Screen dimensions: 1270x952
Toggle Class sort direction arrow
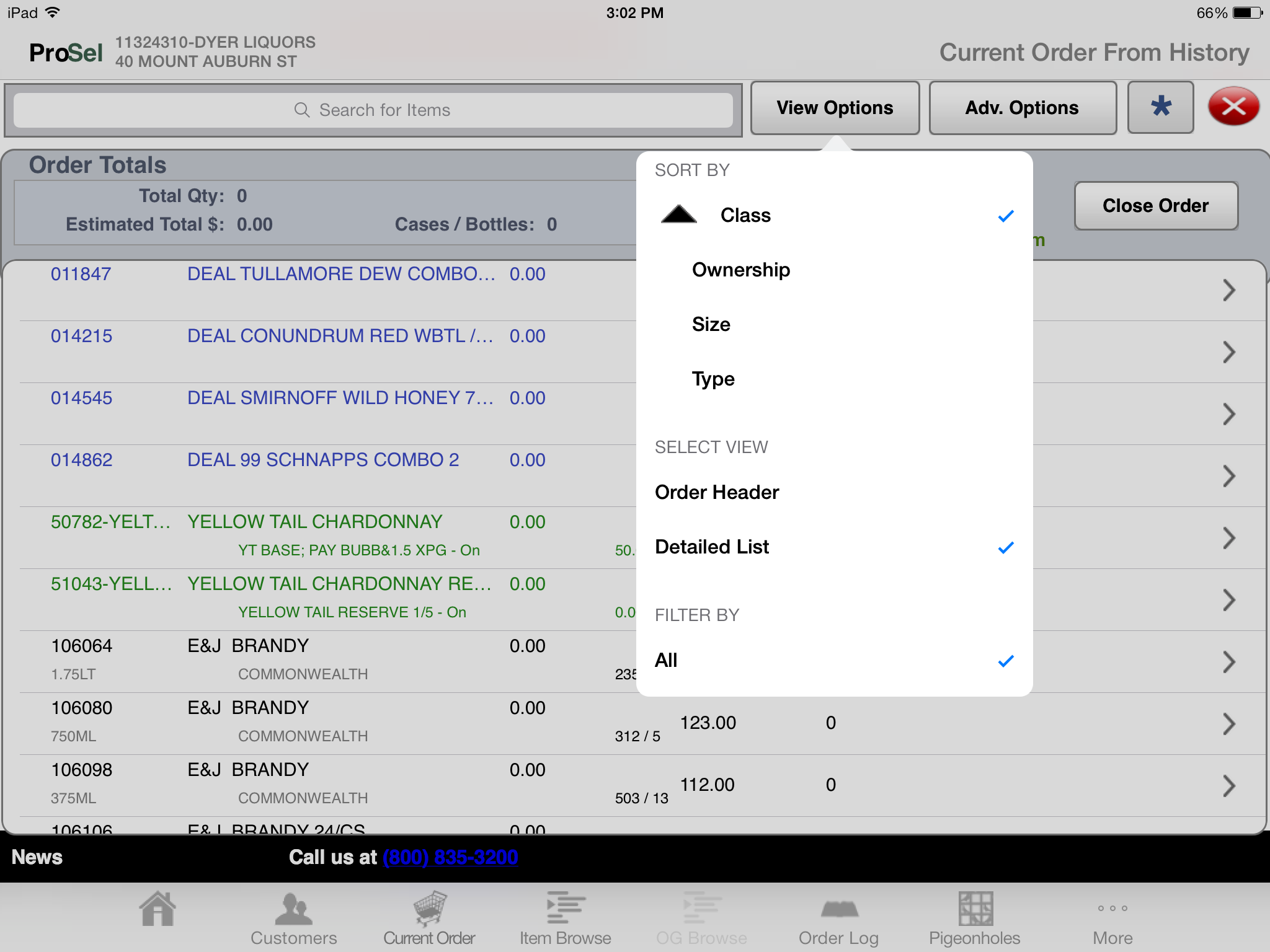point(679,214)
